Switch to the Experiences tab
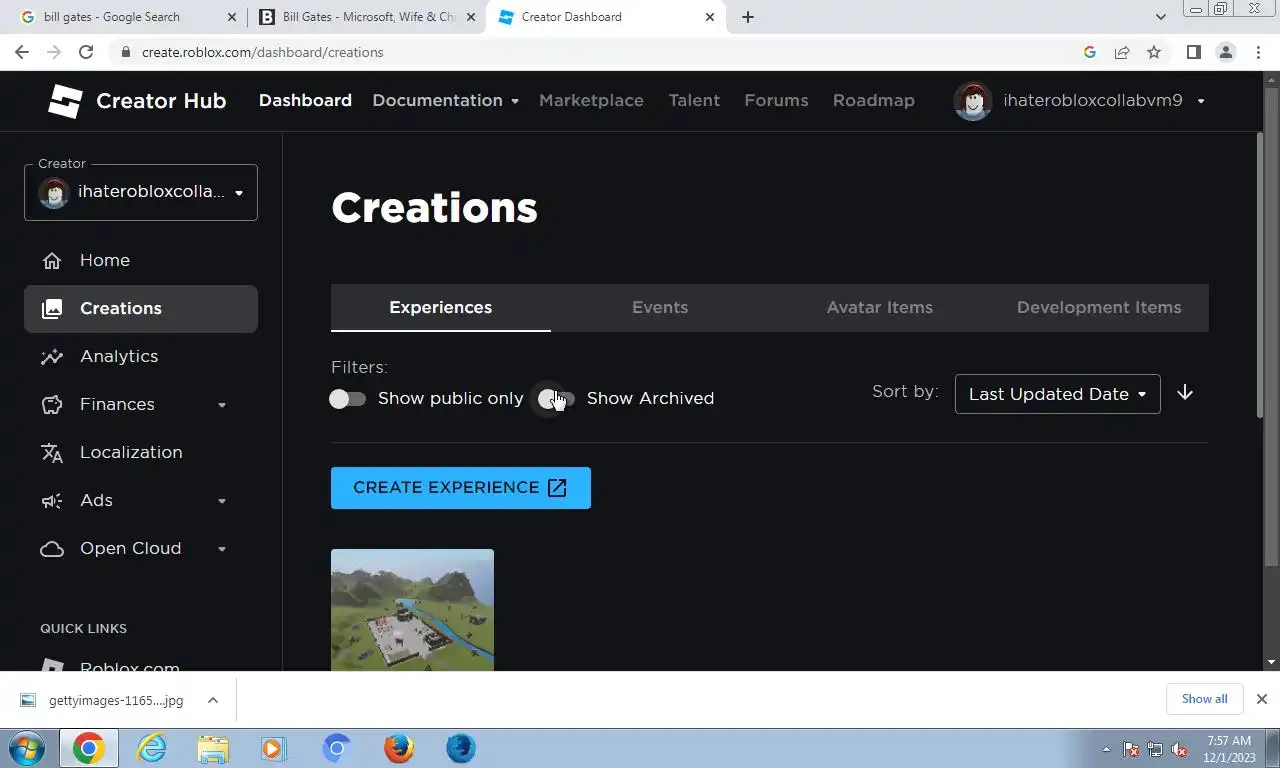 tap(440, 308)
